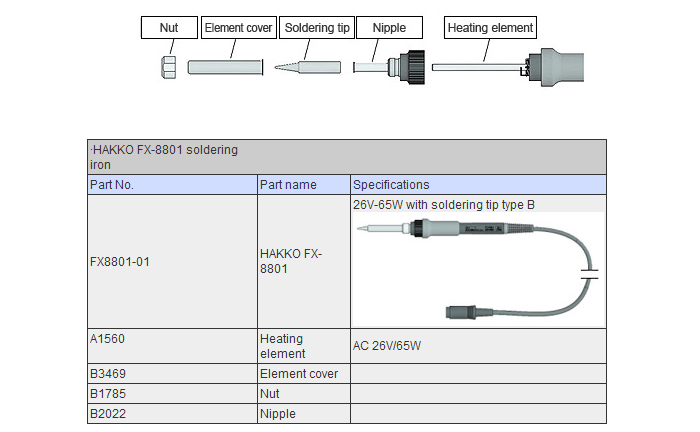
Task: Click the 'Part No.' column header
Action: (x=171, y=185)
